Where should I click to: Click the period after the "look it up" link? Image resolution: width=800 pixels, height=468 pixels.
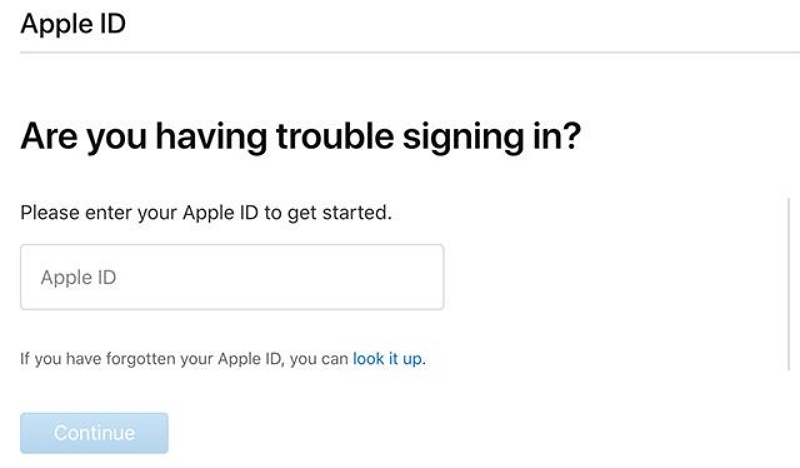(x=424, y=359)
